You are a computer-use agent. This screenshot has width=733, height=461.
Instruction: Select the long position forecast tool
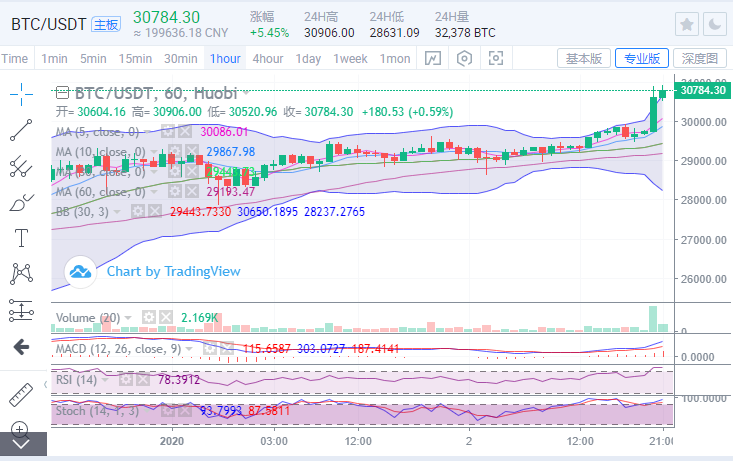(22, 310)
